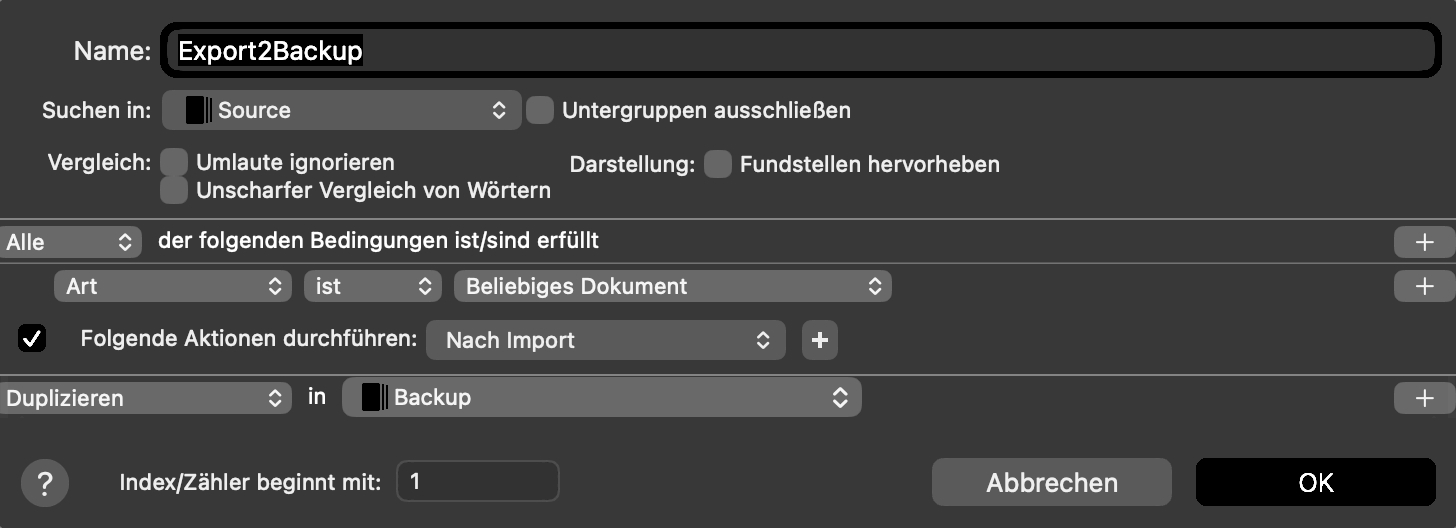The width and height of the screenshot is (1456, 528).
Task: Expand the Beliebiges Dokument dropdown
Action: pos(672,286)
